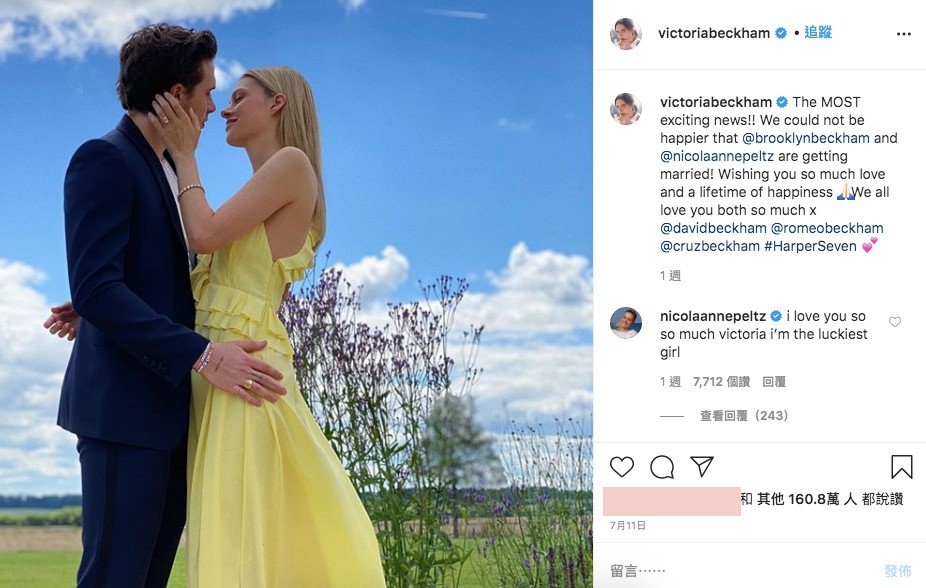The image size is (926, 588).
Task: Open the @nicolaannepeltz mention in the caption
Action: tap(717, 156)
